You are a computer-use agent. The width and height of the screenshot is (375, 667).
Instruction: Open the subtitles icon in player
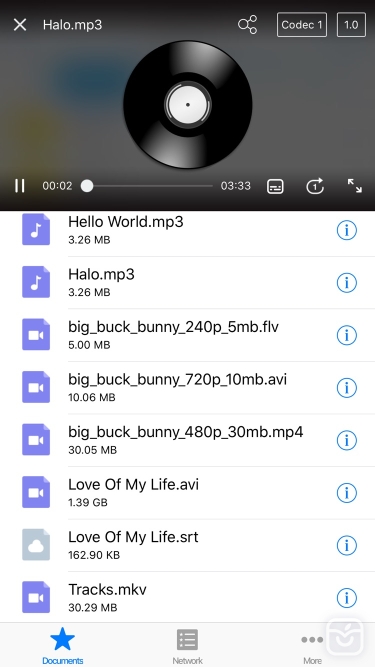[275, 186]
